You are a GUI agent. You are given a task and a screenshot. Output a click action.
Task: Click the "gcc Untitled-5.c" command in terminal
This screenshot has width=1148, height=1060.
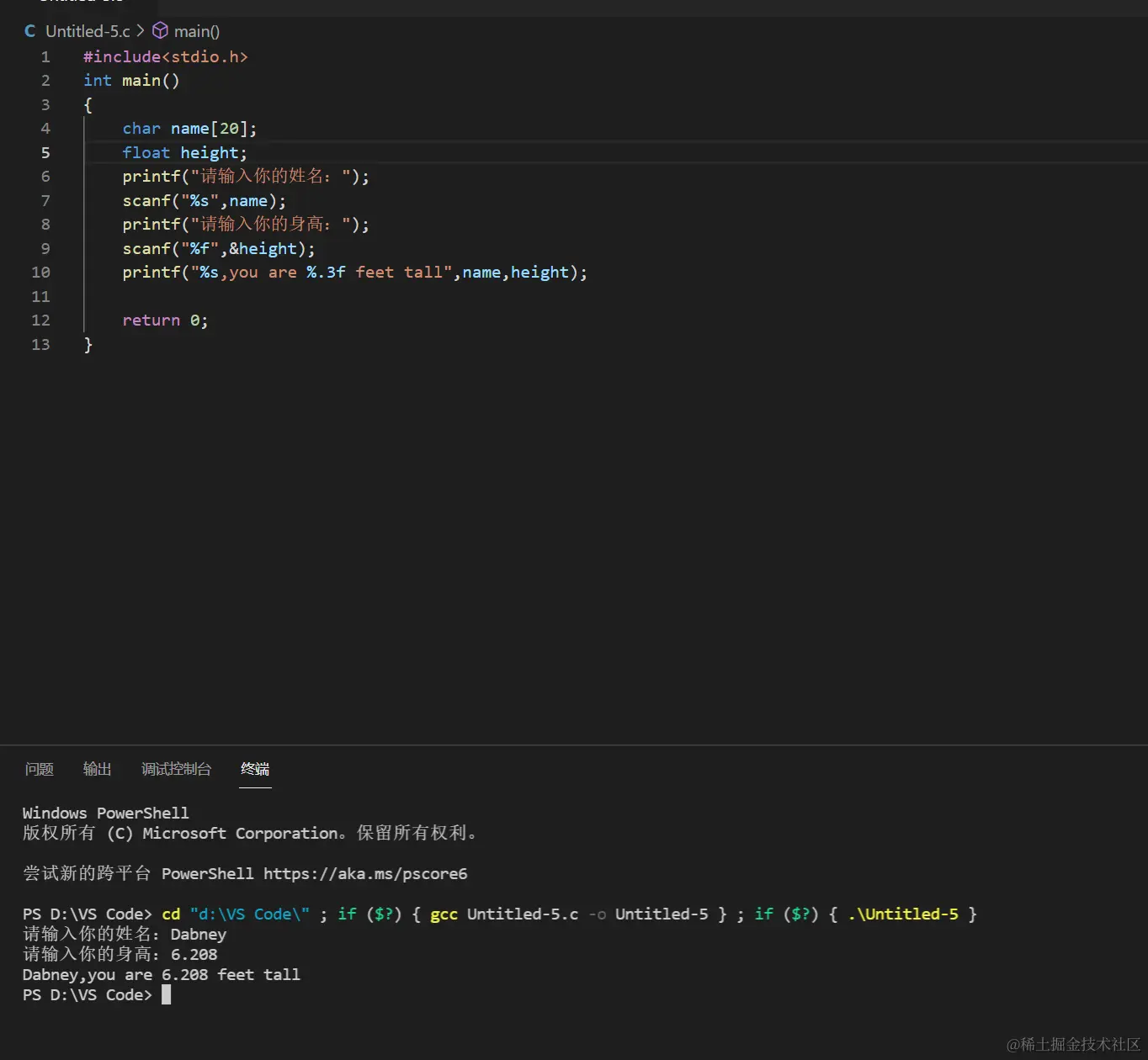coord(504,914)
